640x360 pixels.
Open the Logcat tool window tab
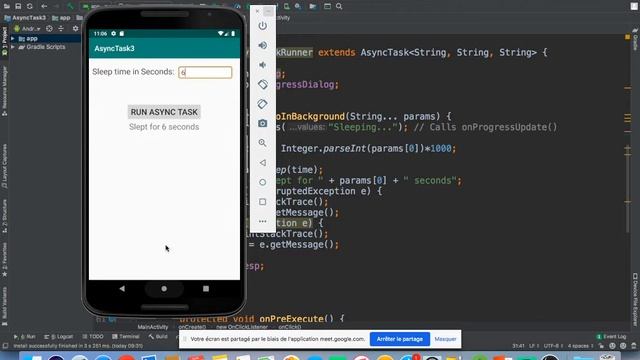pyautogui.click(x=58, y=337)
